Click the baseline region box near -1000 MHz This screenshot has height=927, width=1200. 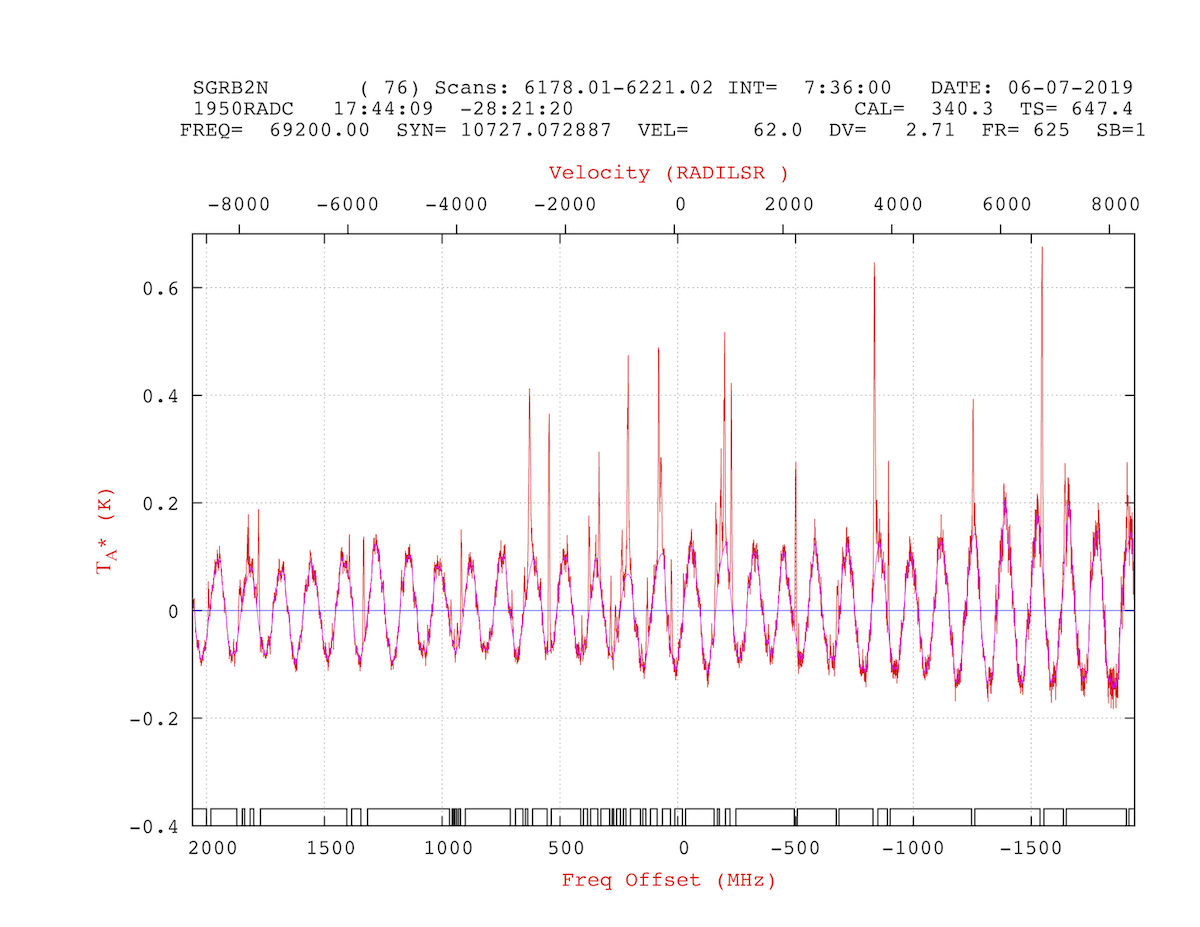(x=930, y=817)
